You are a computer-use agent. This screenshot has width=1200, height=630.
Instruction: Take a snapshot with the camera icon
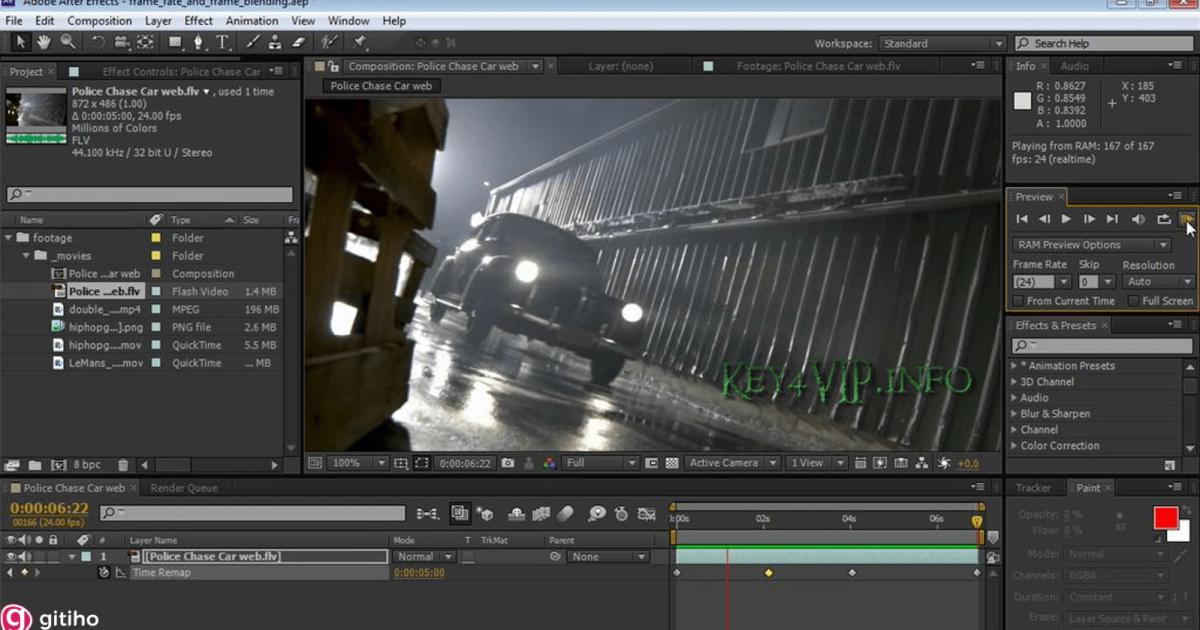coord(508,463)
